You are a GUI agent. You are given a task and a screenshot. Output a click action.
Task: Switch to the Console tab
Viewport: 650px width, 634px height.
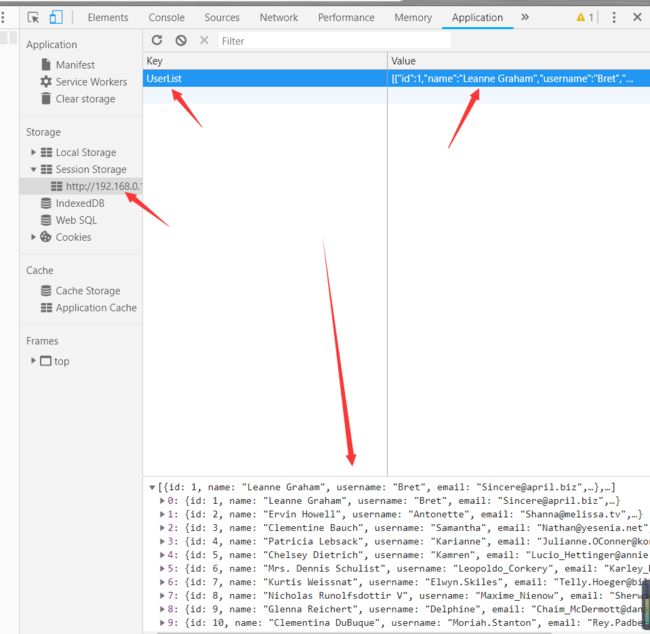166,17
